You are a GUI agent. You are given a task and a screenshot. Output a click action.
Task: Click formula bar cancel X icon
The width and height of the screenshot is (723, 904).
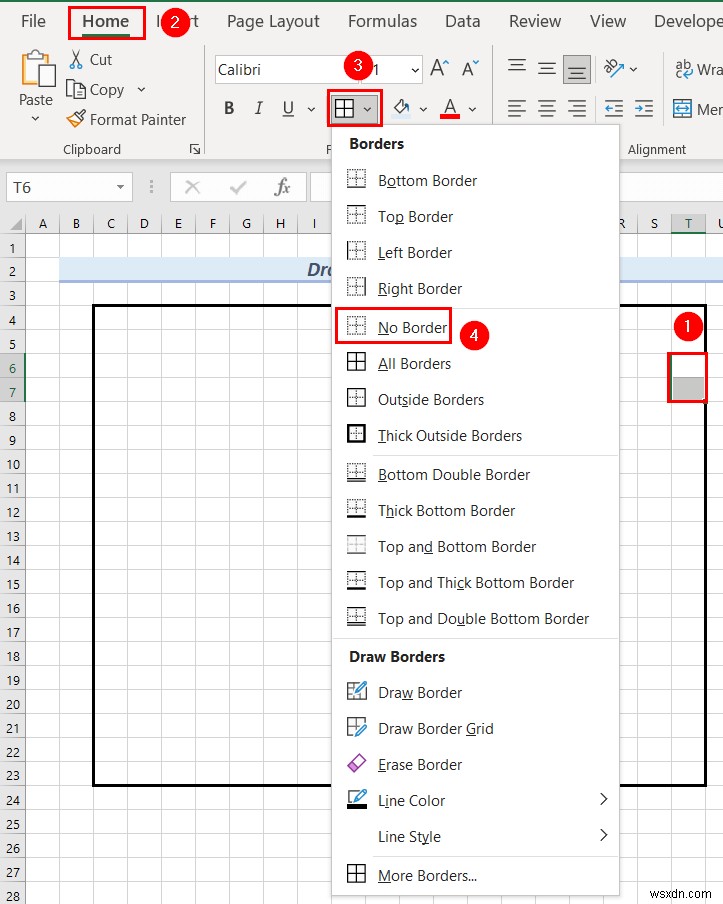[193, 187]
